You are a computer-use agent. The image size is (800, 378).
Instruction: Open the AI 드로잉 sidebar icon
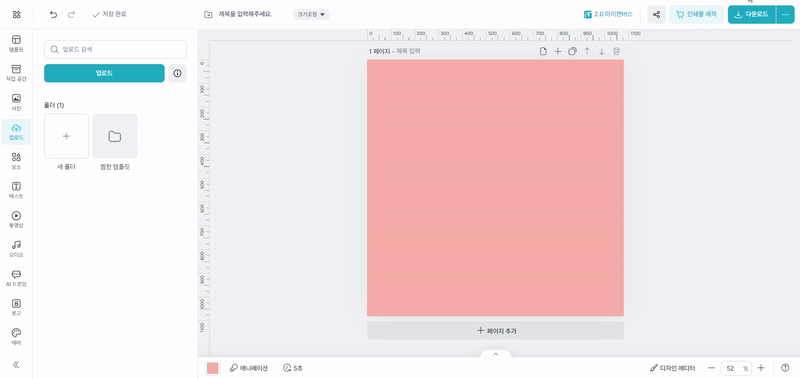16,279
